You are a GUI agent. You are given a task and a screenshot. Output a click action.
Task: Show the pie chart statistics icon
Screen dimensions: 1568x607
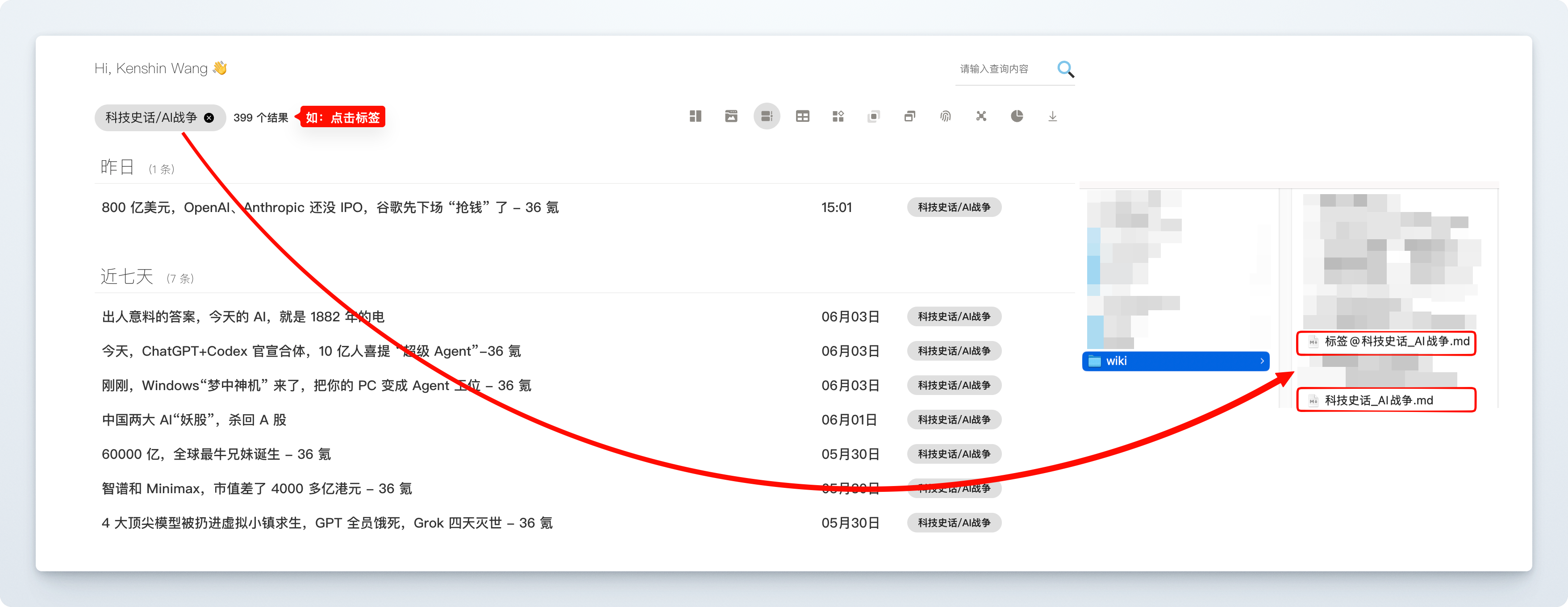1017,116
